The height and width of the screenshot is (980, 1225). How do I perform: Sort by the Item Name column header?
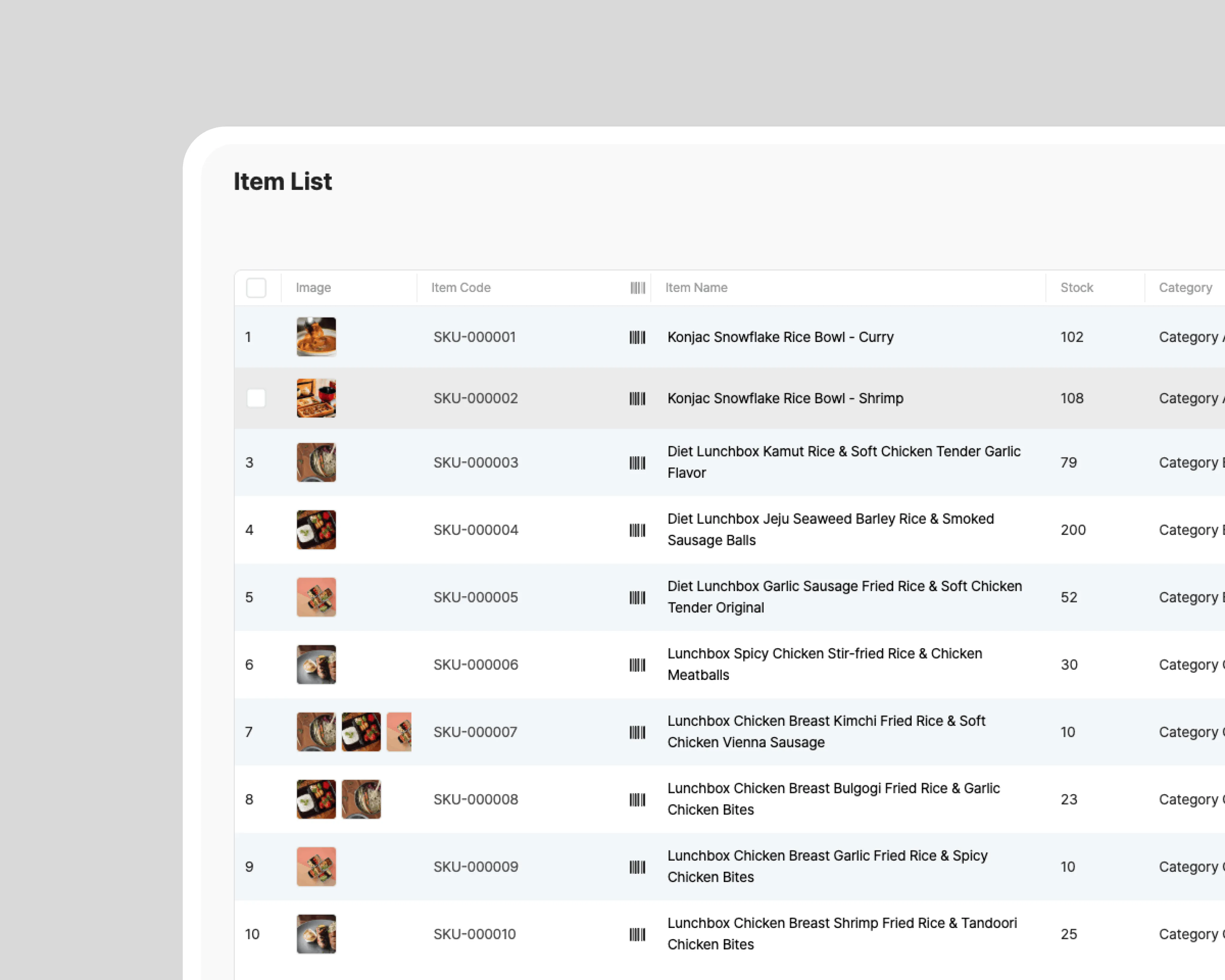[x=697, y=288]
